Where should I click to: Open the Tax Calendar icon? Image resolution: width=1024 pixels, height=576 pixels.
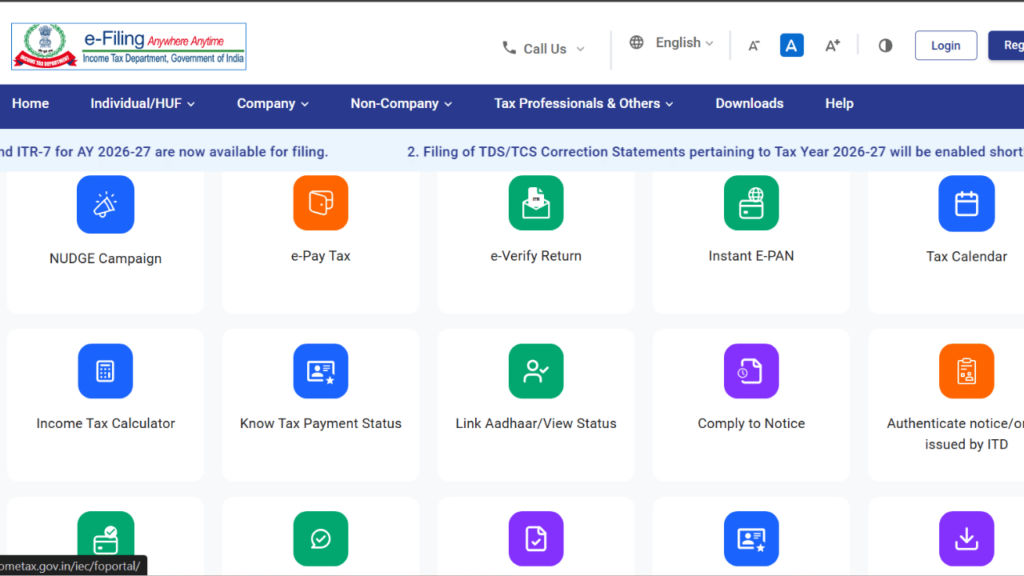(x=967, y=203)
